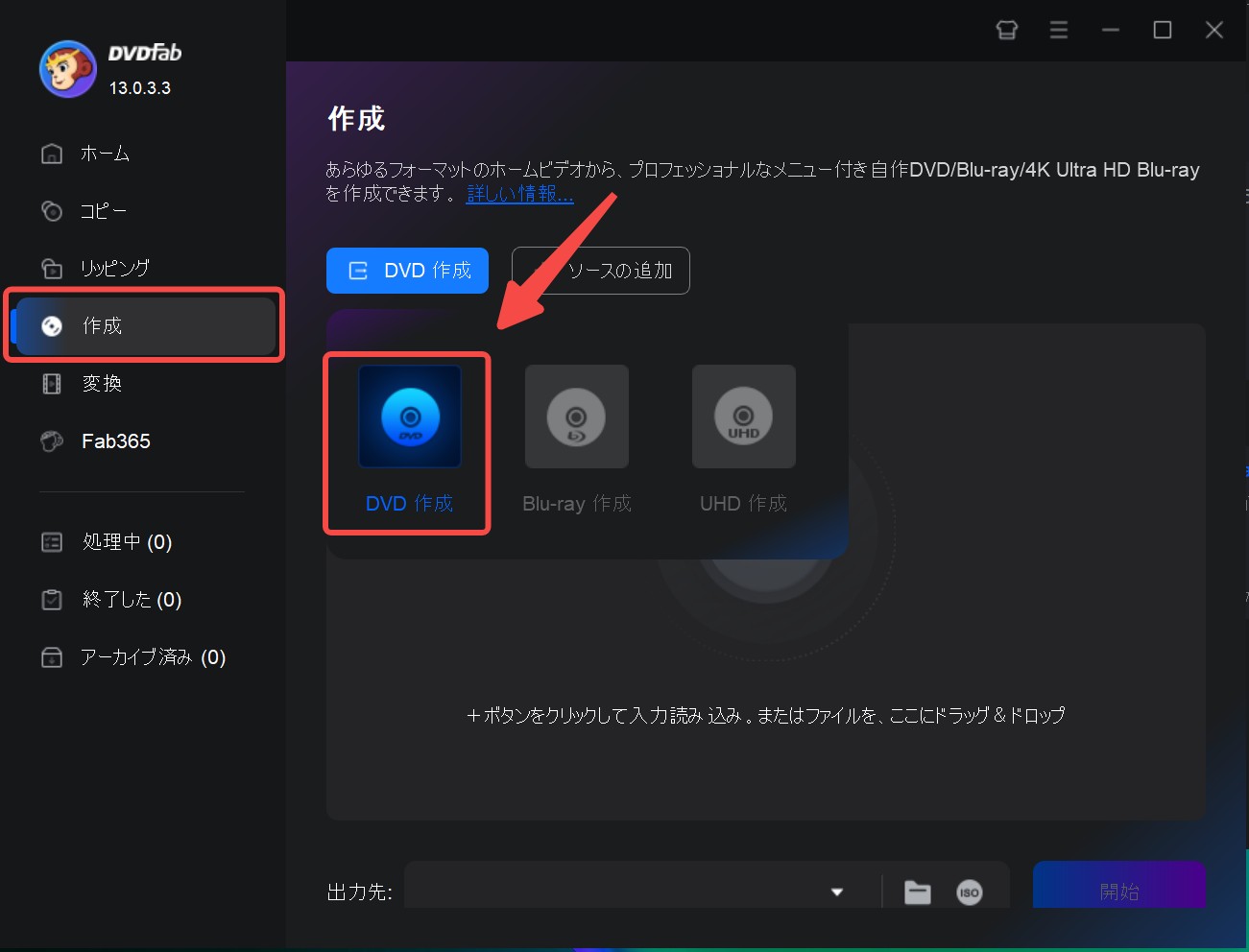Open the DVDFab monkey logo
Screen dimensions: 1249x952
[67, 68]
